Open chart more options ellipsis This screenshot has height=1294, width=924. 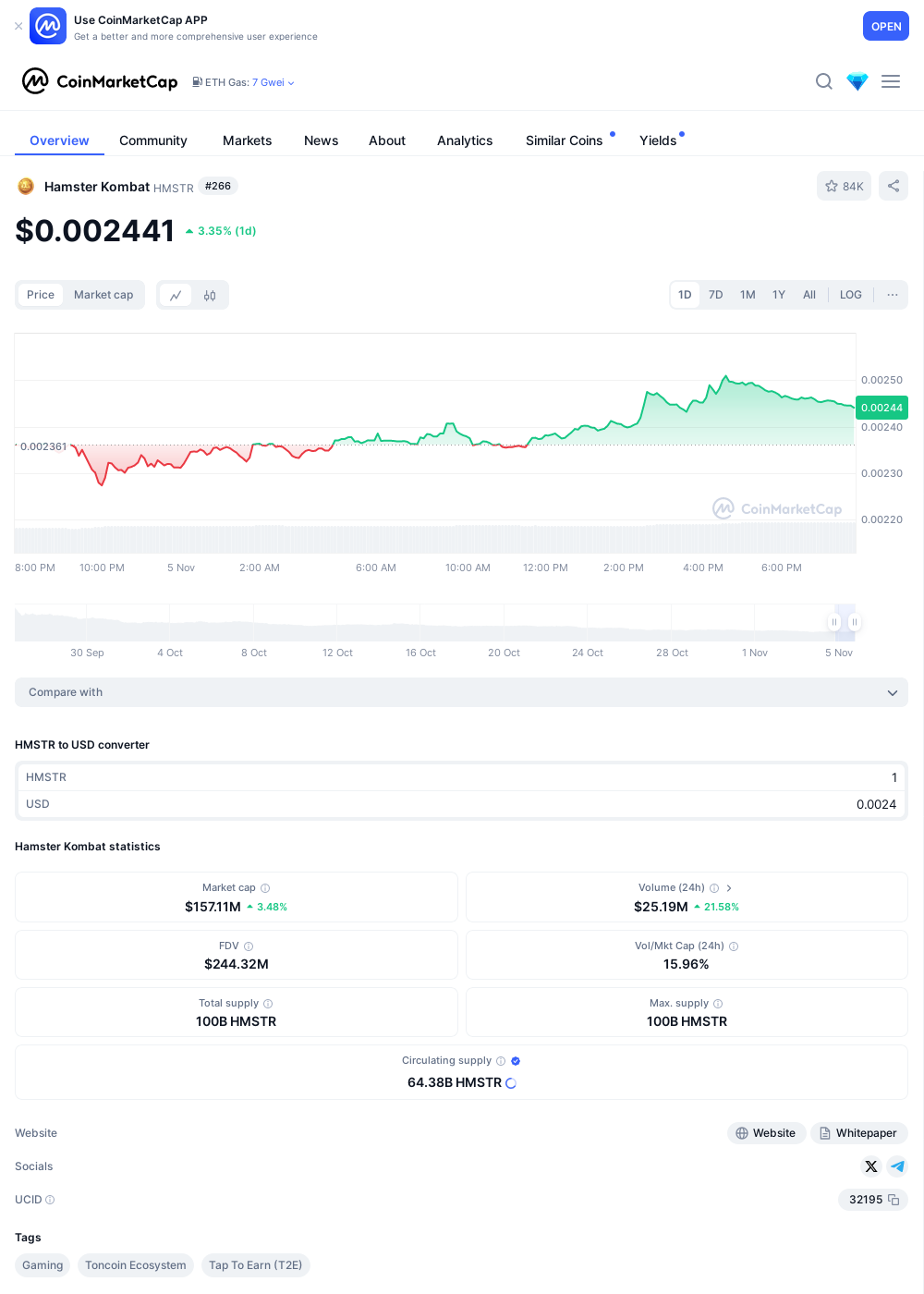click(x=893, y=295)
